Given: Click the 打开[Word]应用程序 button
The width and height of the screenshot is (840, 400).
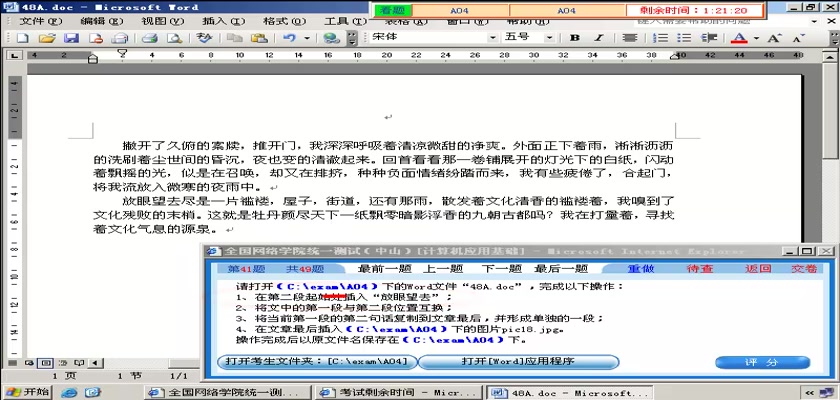Looking at the screenshot, I should click(518, 362).
